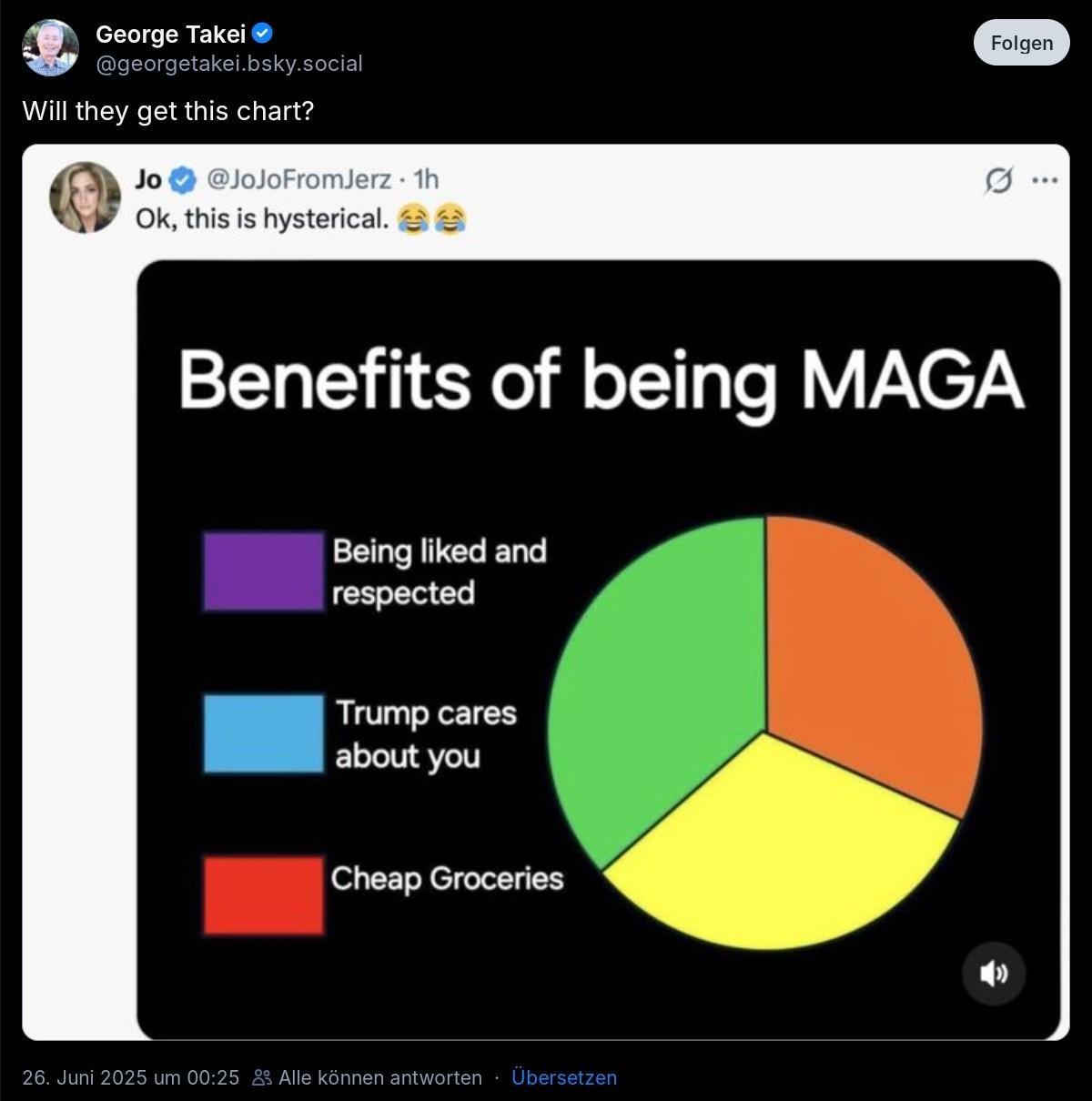Click Jo's profile picture in quoted post
This screenshot has width=1092, height=1101.
(85, 197)
